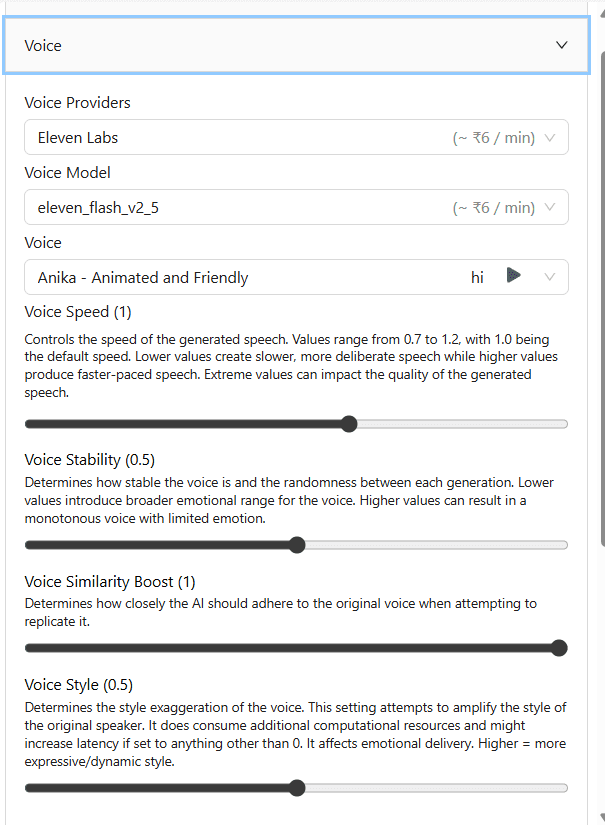Click the arrow beside the play icon
Viewport: 605px width, 825px height.
pos(550,277)
